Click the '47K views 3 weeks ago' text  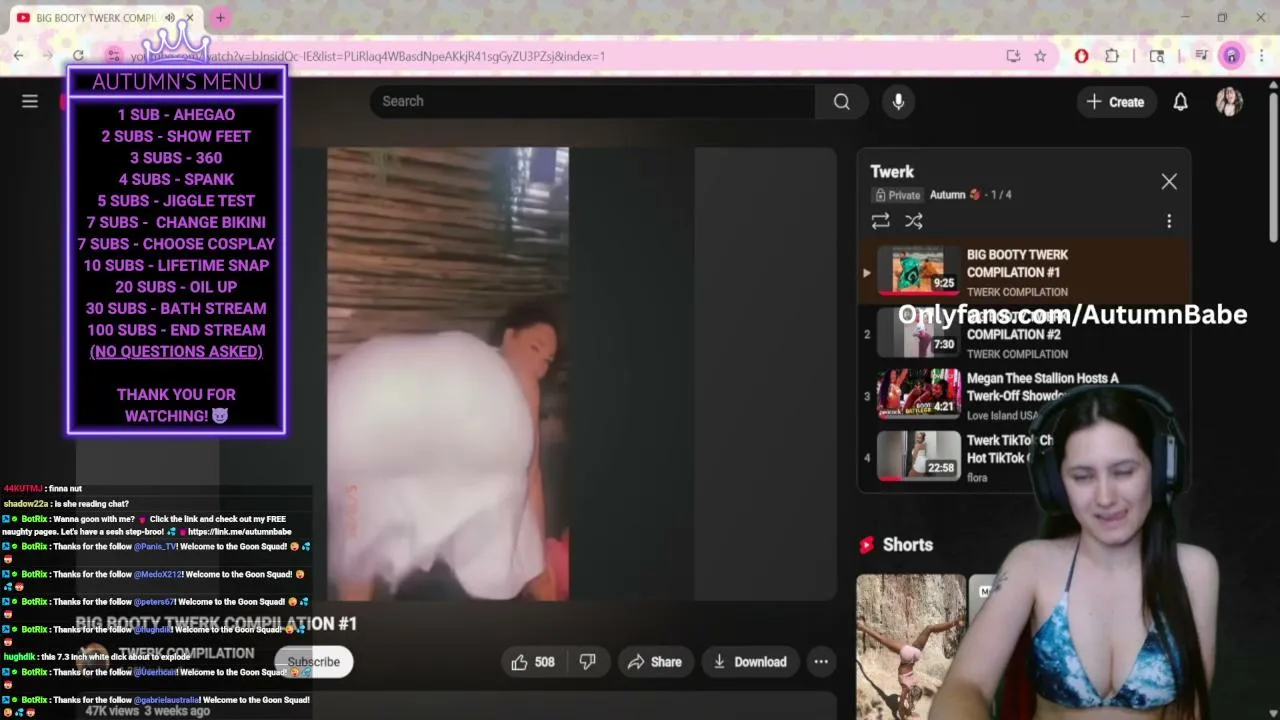(x=148, y=711)
